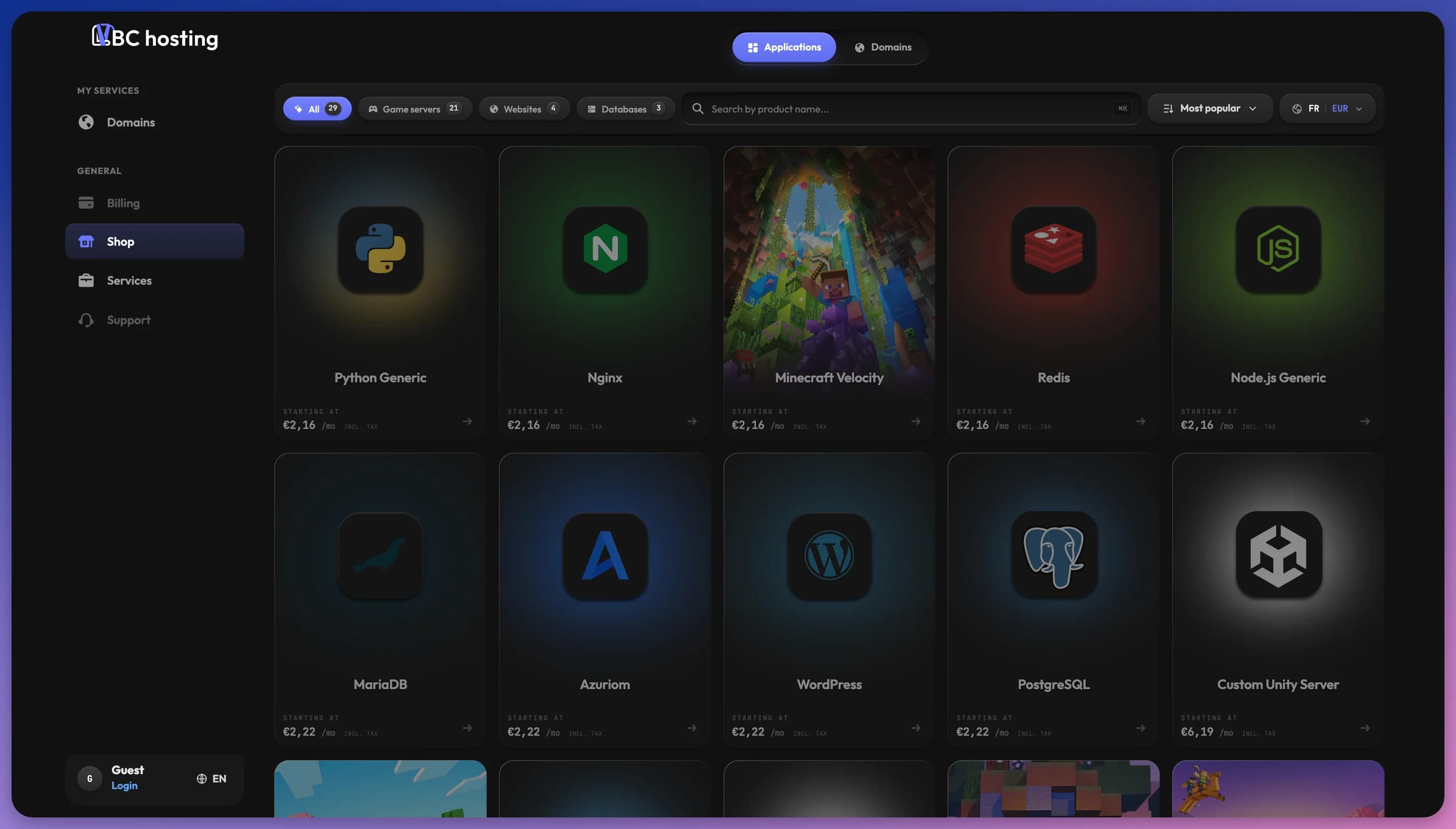Viewport: 1456px width, 829px height.
Task: Click the €2,22 price on MariaDB card
Action: click(299, 732)
